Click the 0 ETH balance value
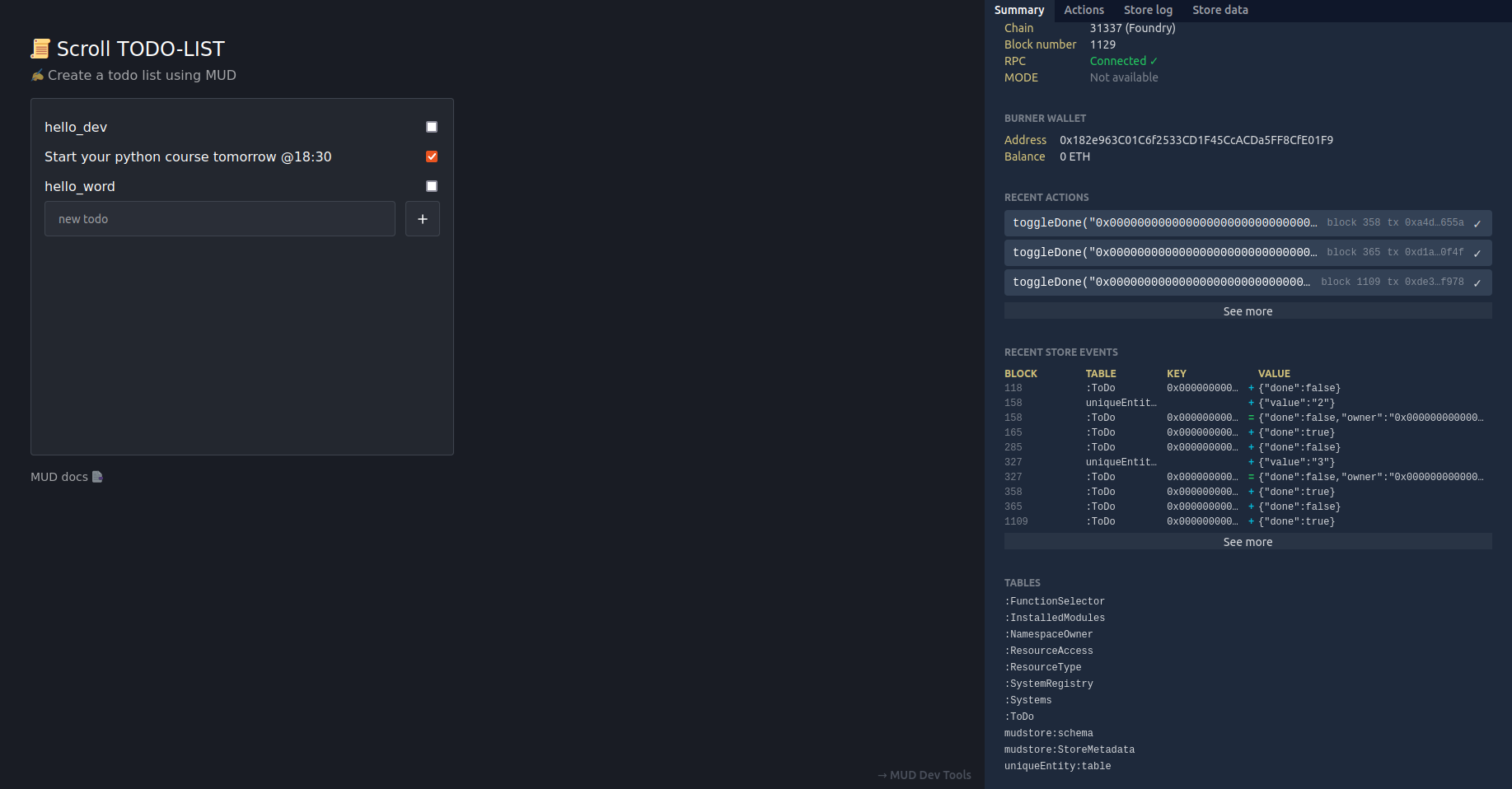Image resolution: width=1512 pixels, height=789 pixels. click(x=1075, y=156)
